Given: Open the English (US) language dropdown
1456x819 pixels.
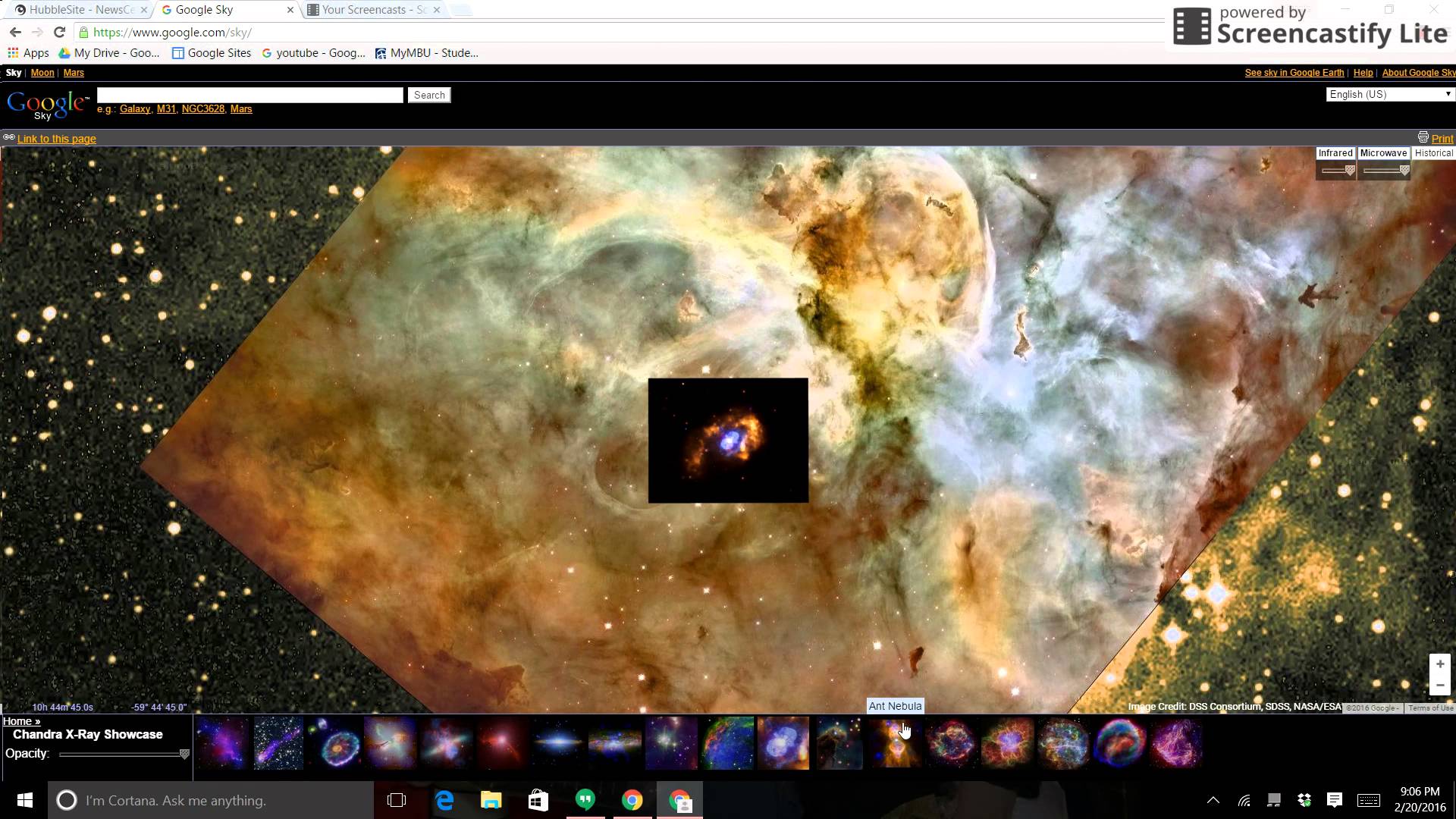Looking at the screenshot, I should point(1389,94).
